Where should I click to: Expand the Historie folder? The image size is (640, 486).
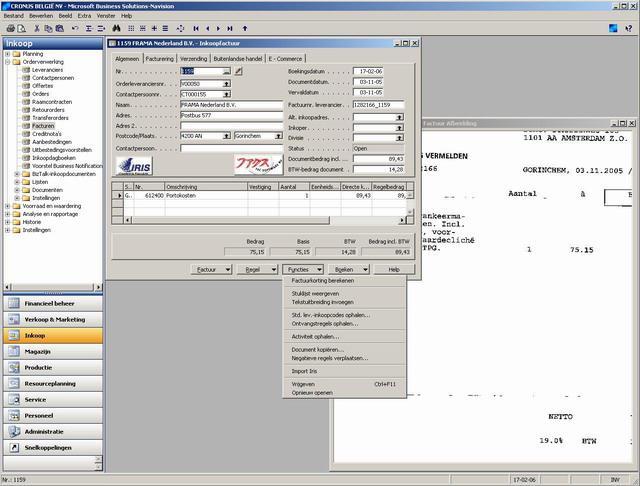tap(7, 222)
